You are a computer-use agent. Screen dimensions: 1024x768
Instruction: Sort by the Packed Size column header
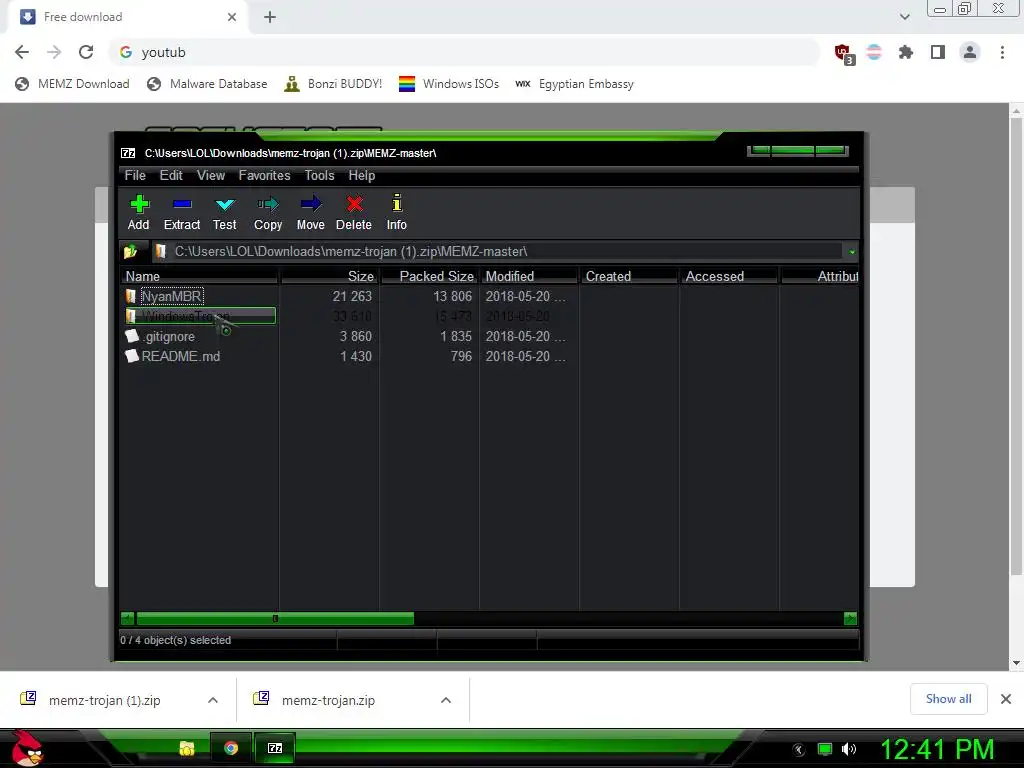tap(429, 276)
